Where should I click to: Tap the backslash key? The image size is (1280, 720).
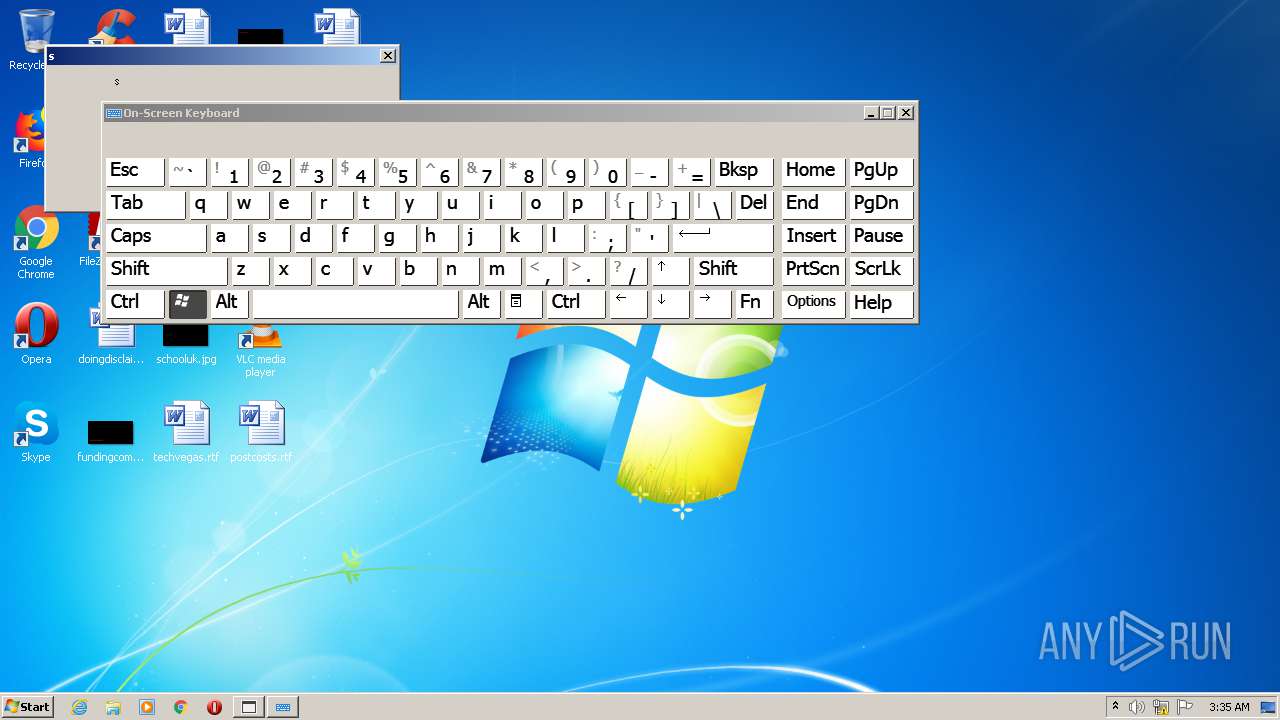pos(712,204)
